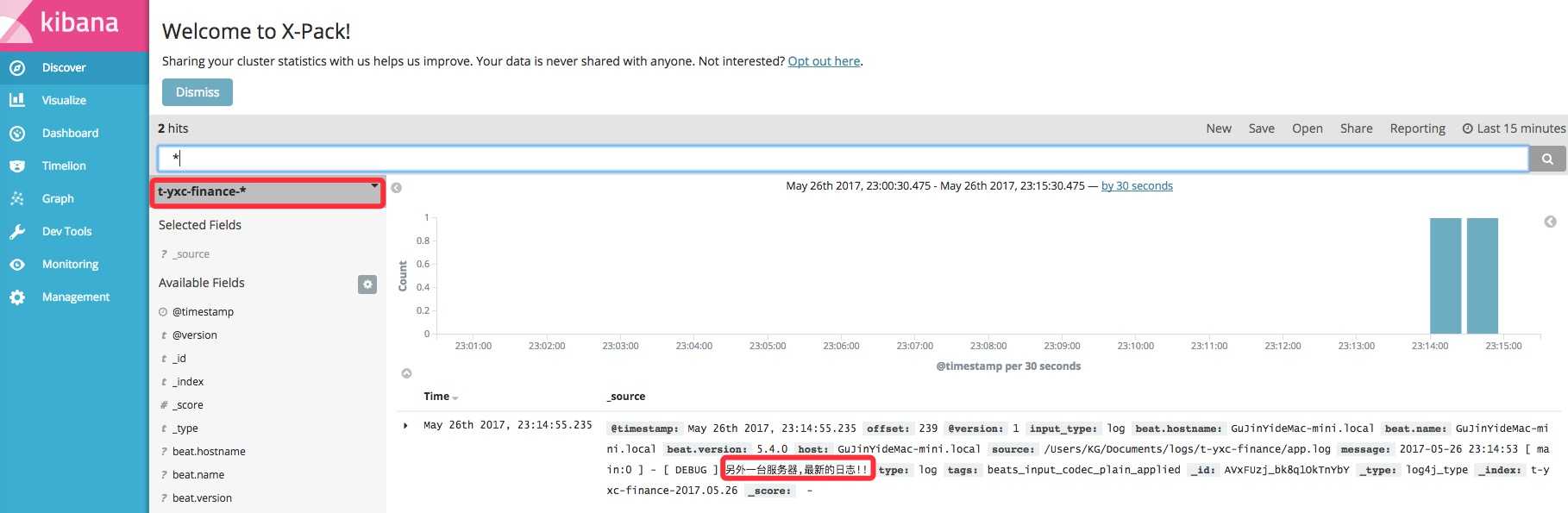Select Visualize menu label
1568x513 pixels.
pos(64,100)
